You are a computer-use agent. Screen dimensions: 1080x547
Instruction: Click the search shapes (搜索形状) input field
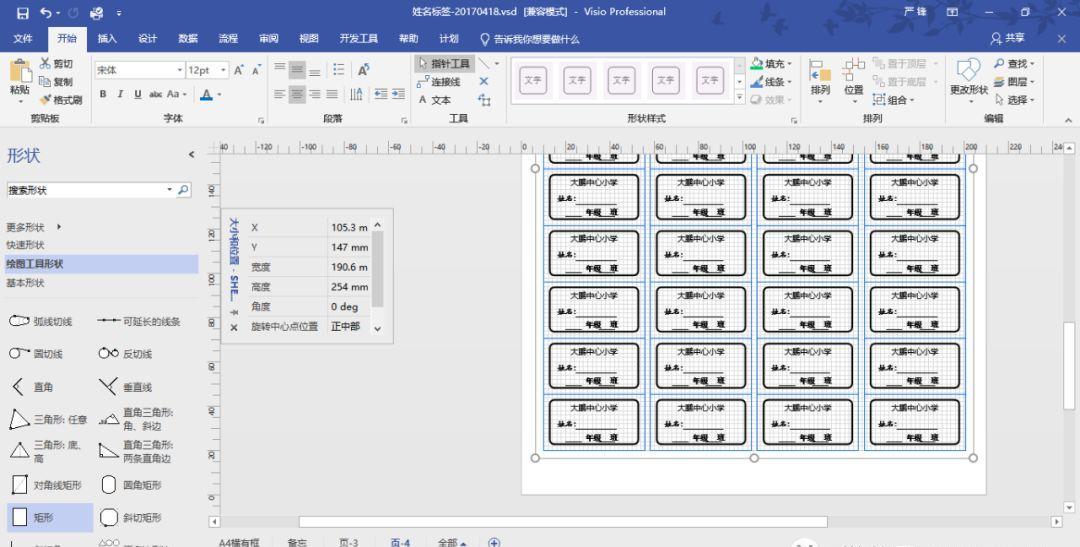[x=86, y=190]
